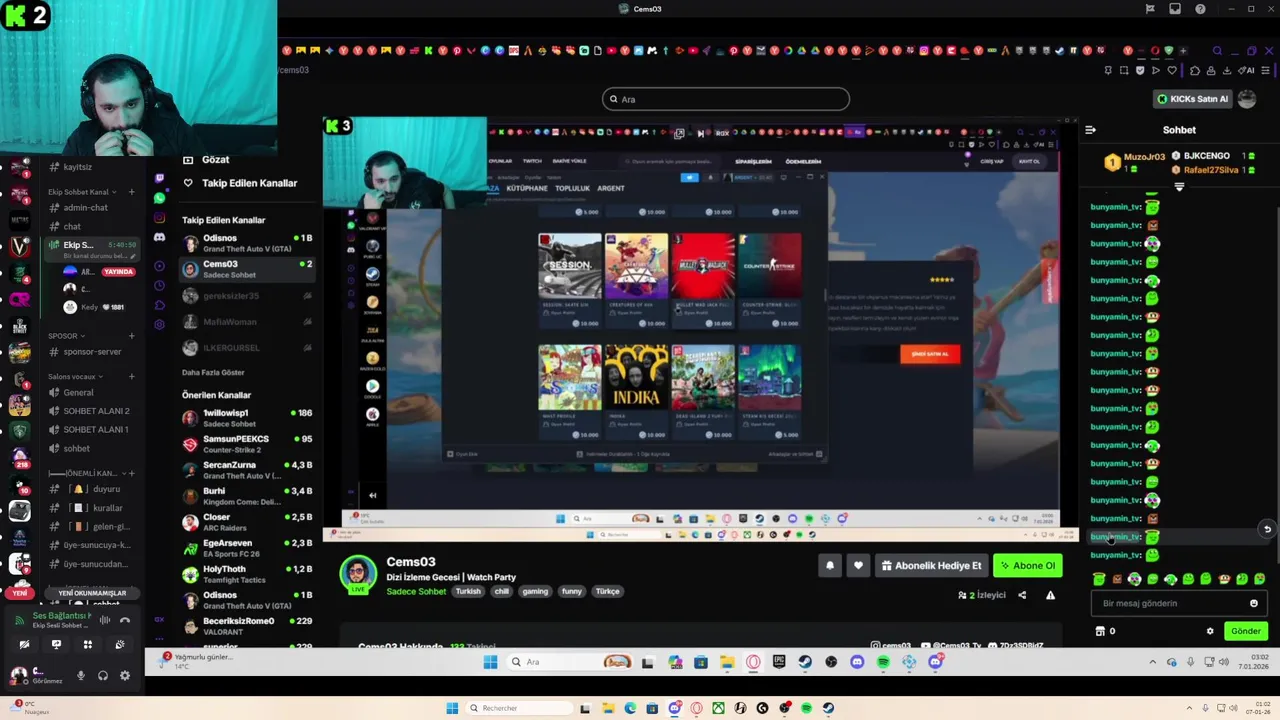Open the Sadece Sohbet category link
Image resolution: width=1280 pixels, height=720 pixels.
(x=416, y=591)
